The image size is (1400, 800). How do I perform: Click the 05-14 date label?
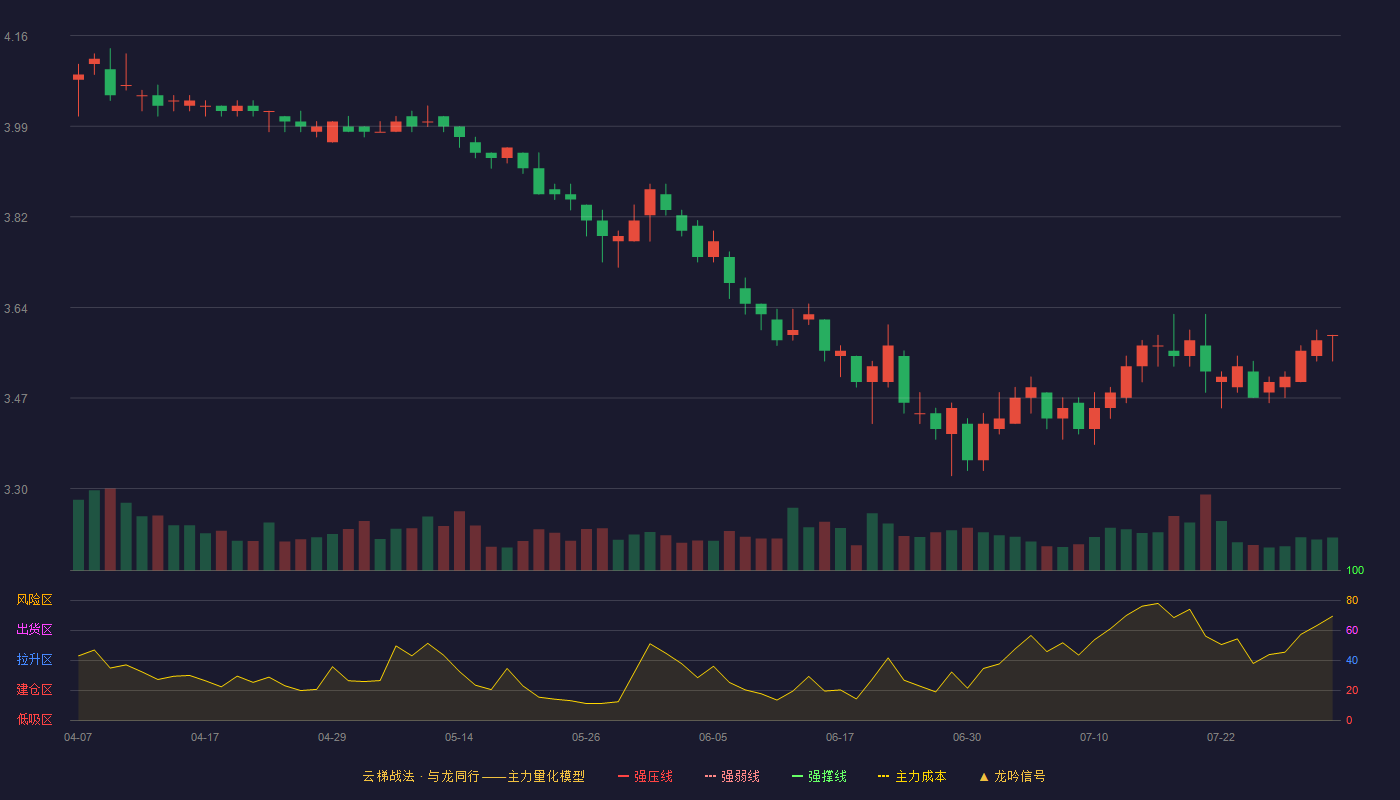coord(459,737)
